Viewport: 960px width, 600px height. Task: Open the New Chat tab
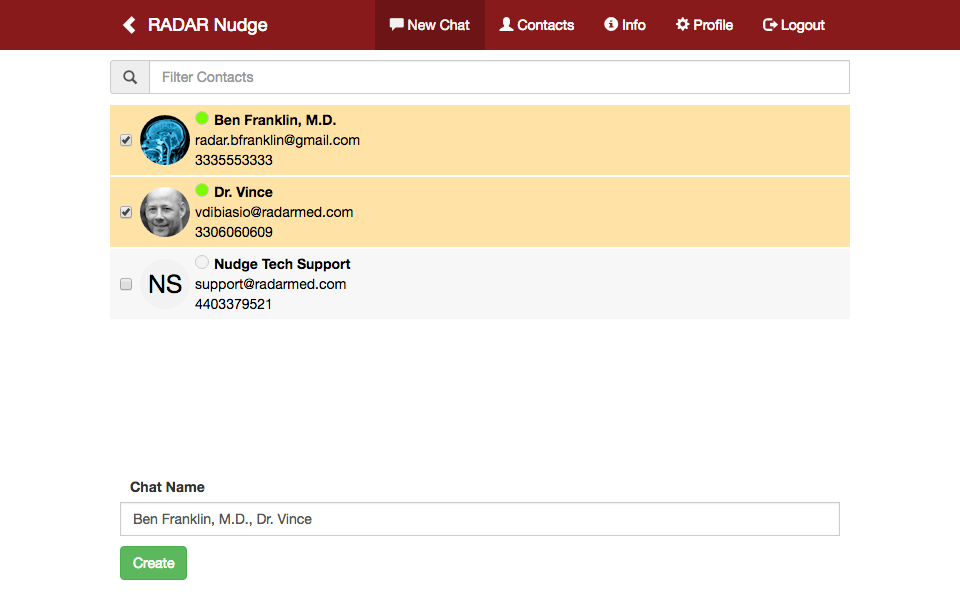(x=430, y=25)
